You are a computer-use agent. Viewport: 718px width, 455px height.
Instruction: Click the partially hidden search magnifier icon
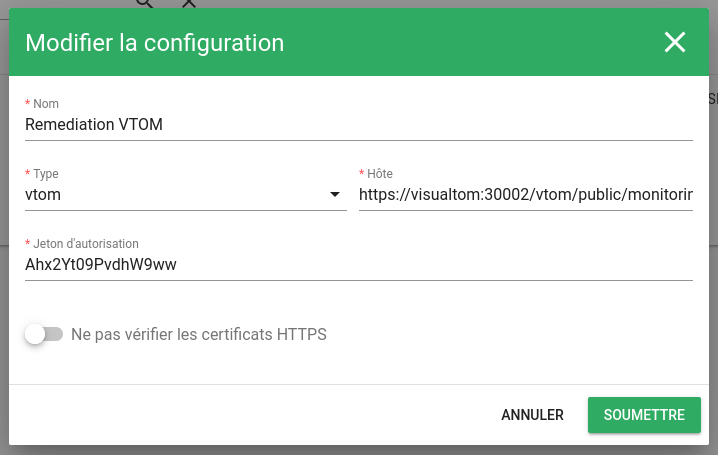pyautogui.click(x=145, y=4)
